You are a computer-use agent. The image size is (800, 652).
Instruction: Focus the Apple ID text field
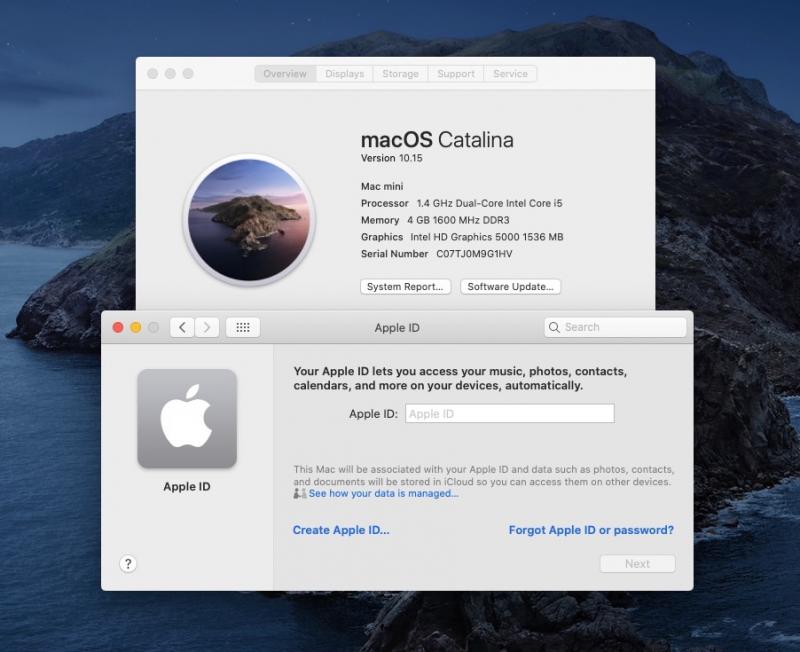tap(510, 414)
